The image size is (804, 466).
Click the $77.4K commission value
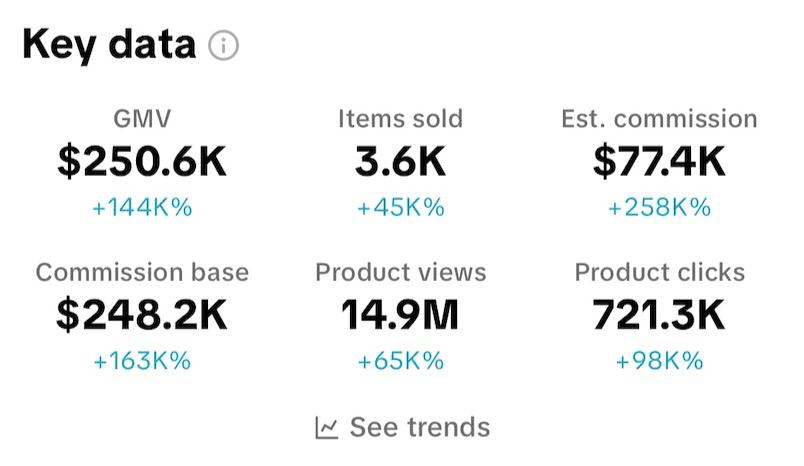point(659,162)
